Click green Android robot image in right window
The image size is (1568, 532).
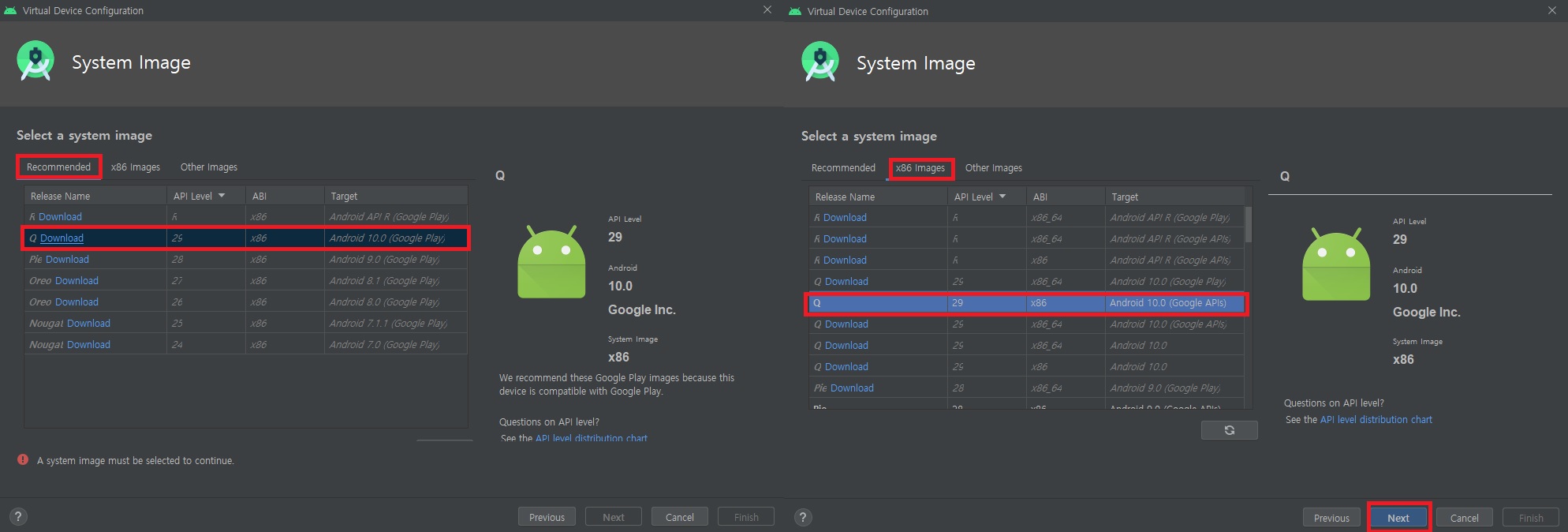point(1336,264)
